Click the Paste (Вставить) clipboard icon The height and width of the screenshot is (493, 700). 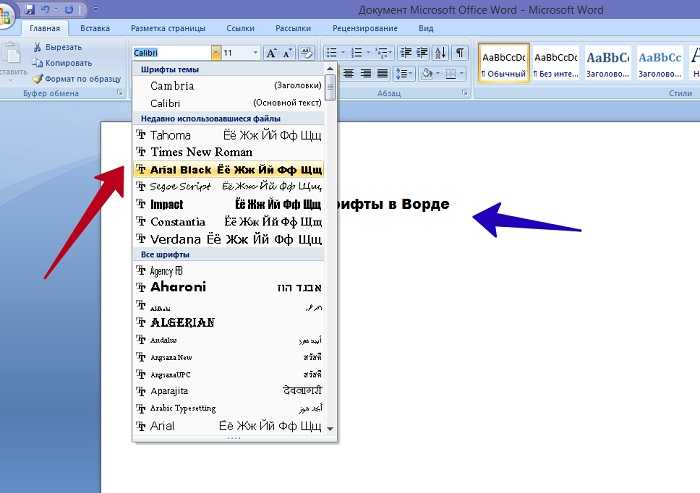coord(12,54)
